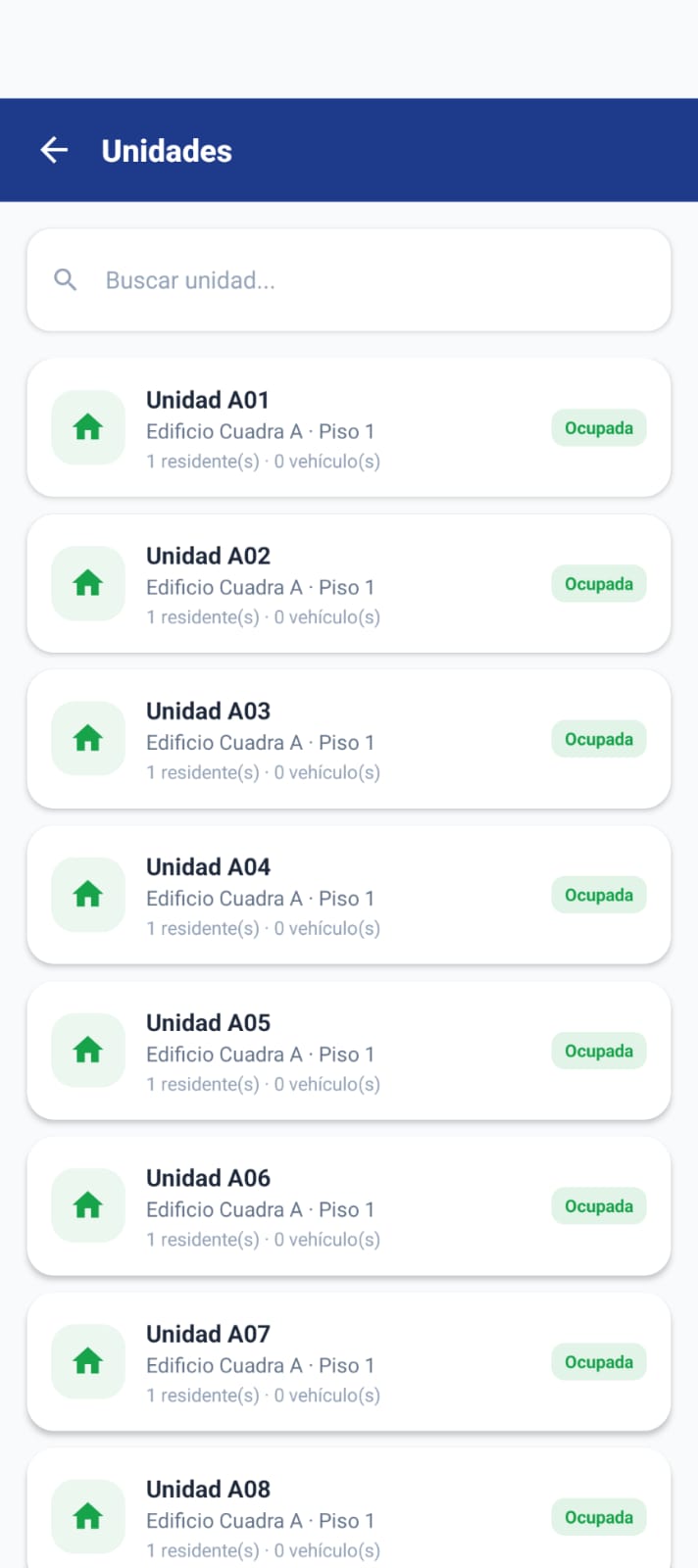Tap the house icon for Unidad A01
This screenshot has height=1568, width=698.
[x=88, y=427]
